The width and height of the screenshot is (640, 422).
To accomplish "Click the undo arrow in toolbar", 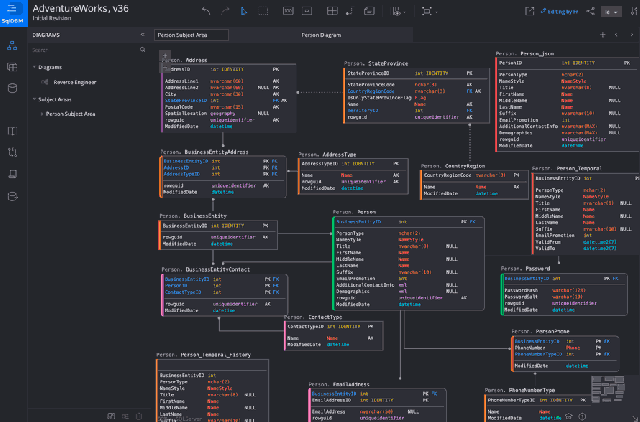I will coord(206,11).
